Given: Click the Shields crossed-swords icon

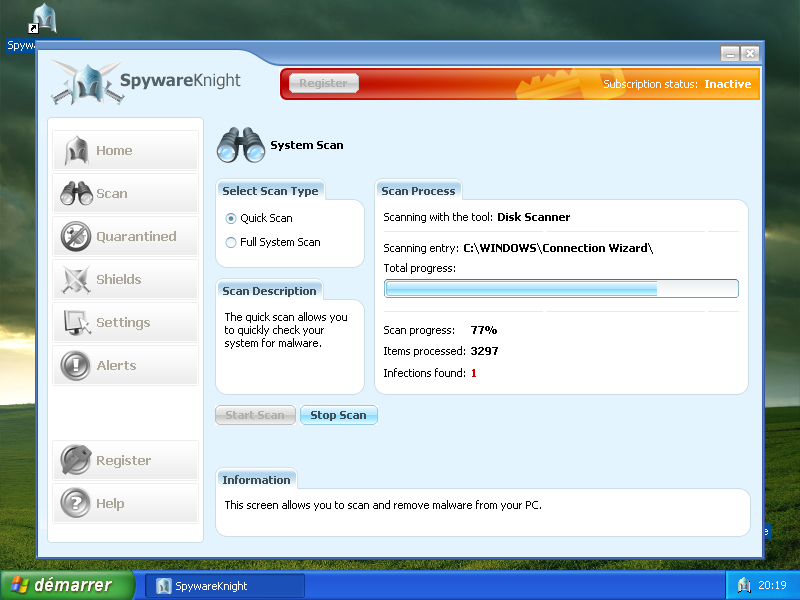Looking at the screenshot, I should 76,279.
